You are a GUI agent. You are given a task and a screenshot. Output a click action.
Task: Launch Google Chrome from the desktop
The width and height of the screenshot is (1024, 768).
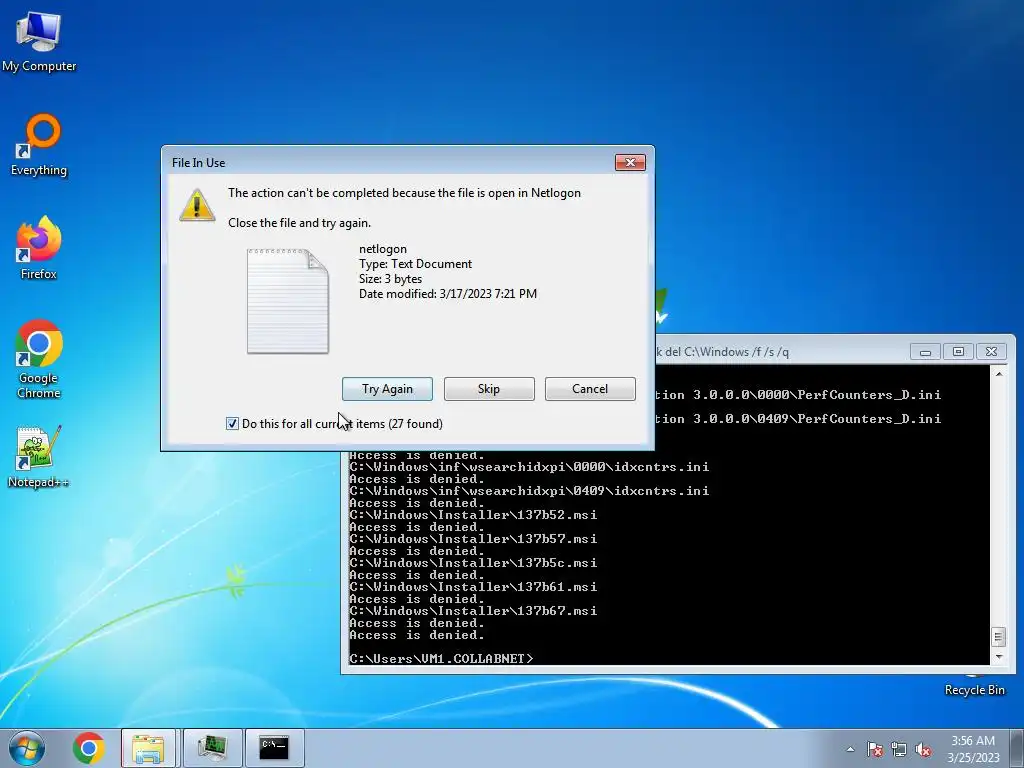point(39,359)
